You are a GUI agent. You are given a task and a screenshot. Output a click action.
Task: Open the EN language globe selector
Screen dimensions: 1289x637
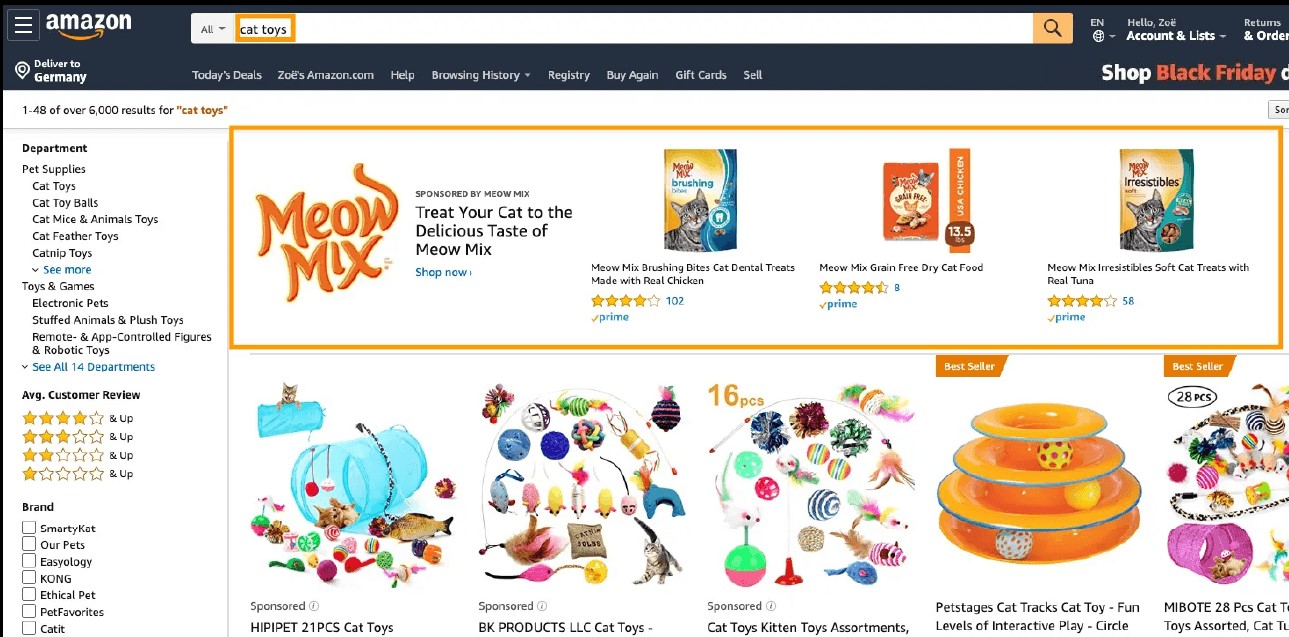click(x=1098, y=29)
